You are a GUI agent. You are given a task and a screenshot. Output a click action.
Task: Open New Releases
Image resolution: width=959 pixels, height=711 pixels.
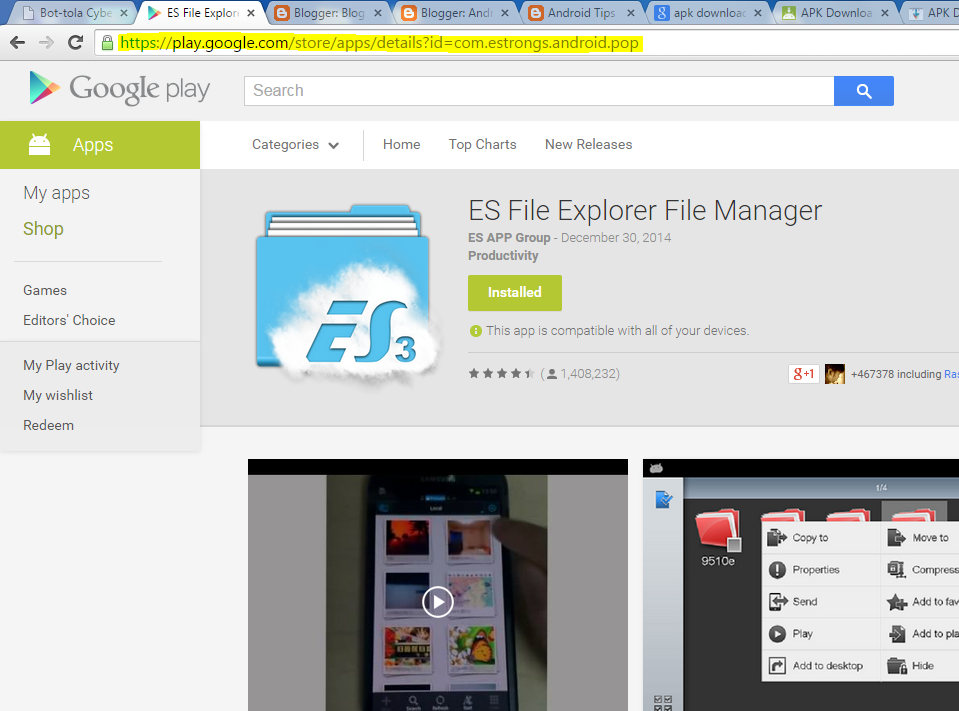(x=588, y=145)
